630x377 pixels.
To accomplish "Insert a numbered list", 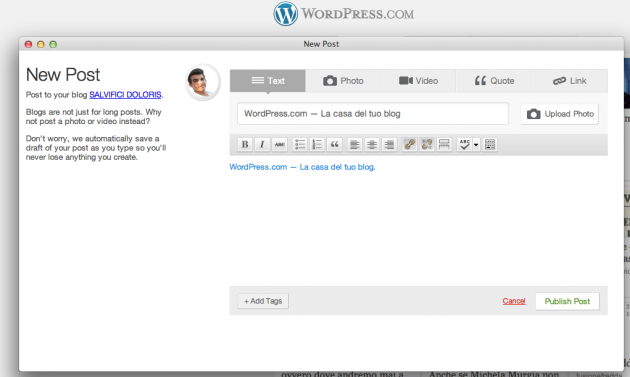I will coord(317,144).
